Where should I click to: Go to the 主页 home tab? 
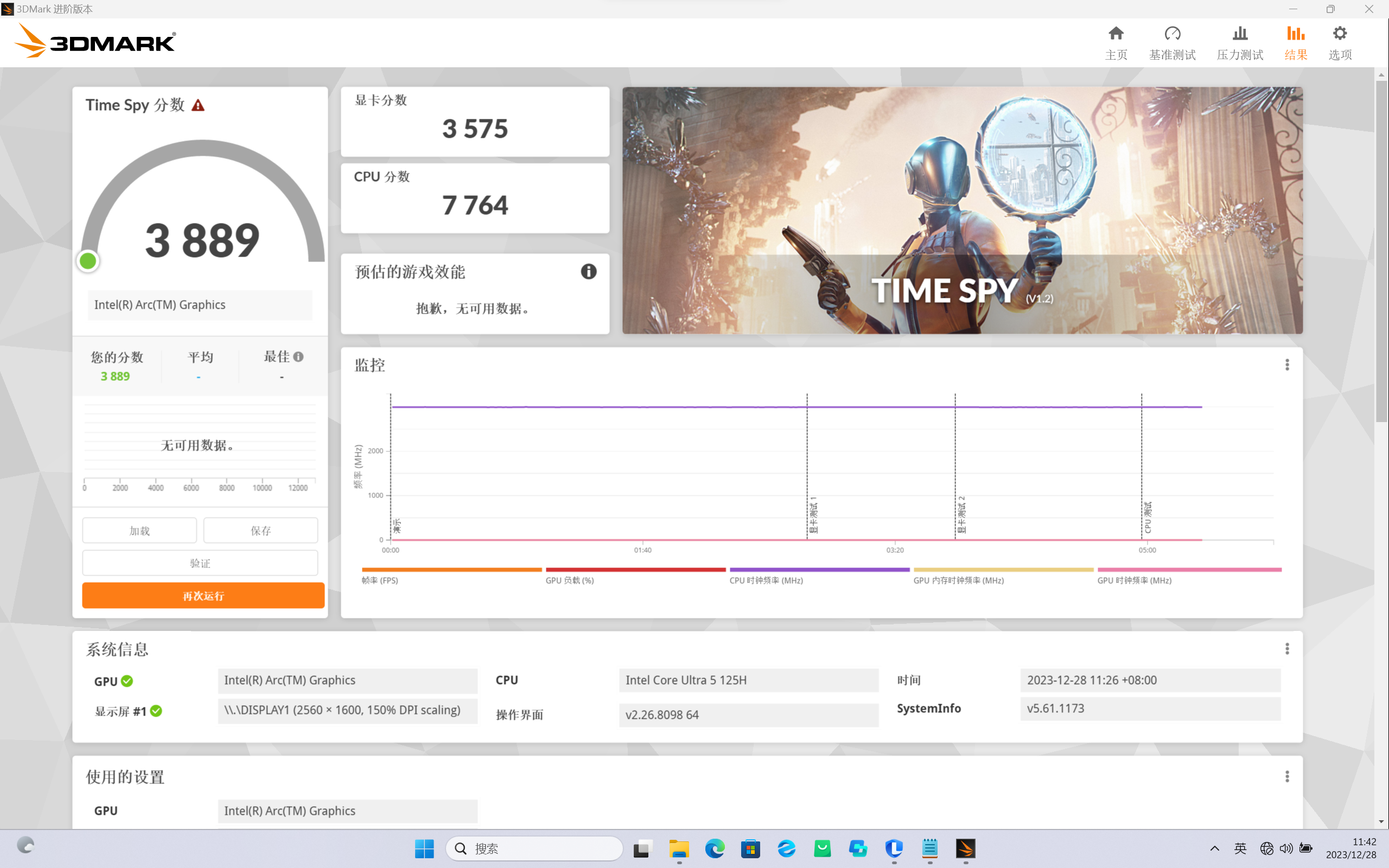click(x=1116, y=43)
